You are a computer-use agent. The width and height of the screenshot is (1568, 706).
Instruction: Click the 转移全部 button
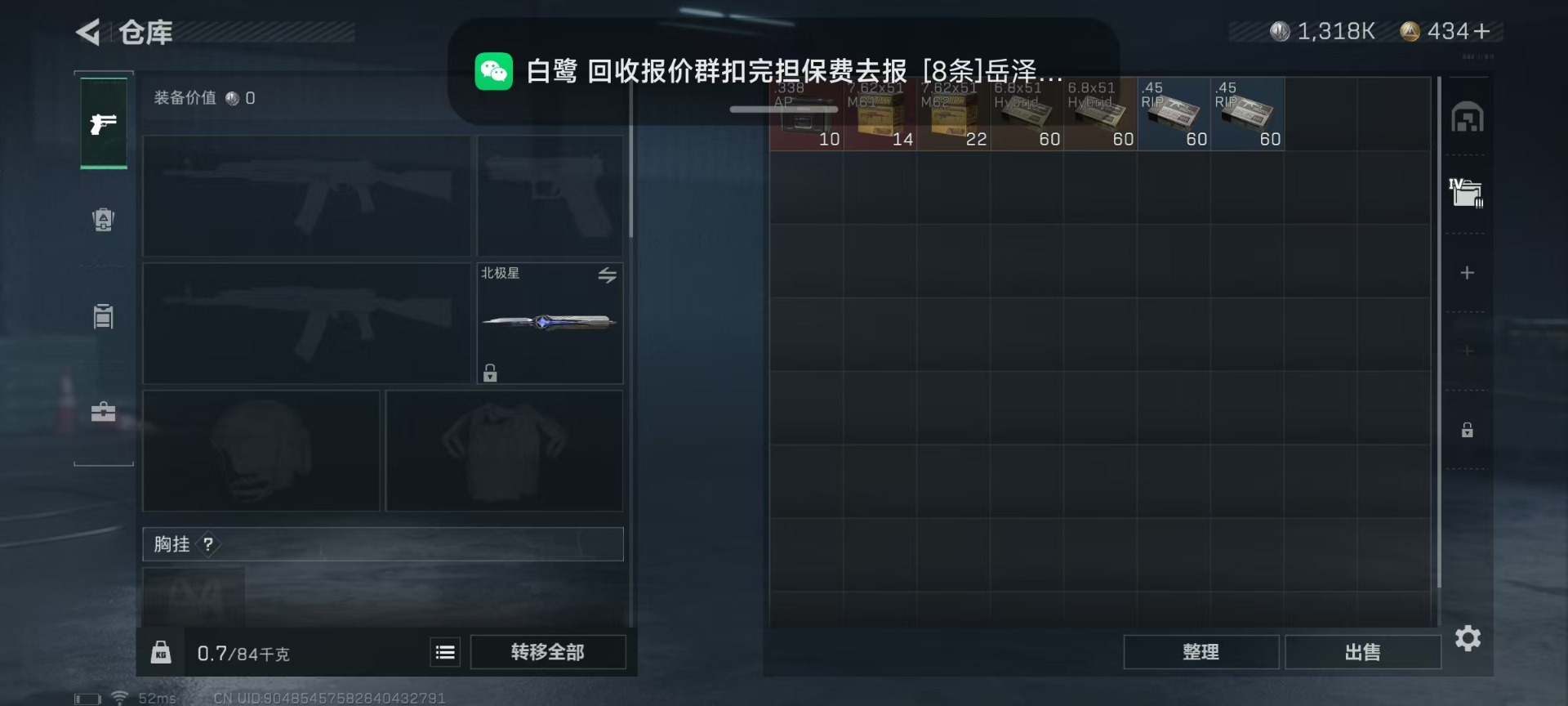pyautogui.click(x=548, y=652)
